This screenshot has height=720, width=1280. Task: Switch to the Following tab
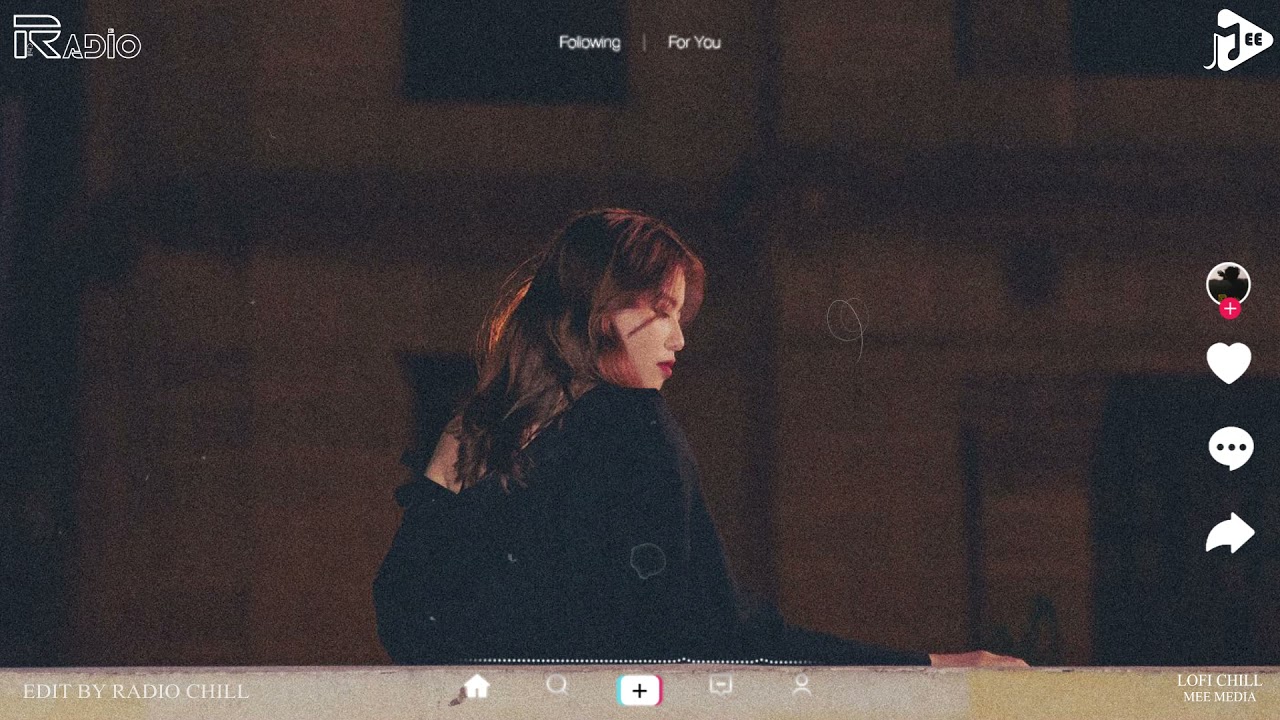pyautogui.click(x=589, y=42)
